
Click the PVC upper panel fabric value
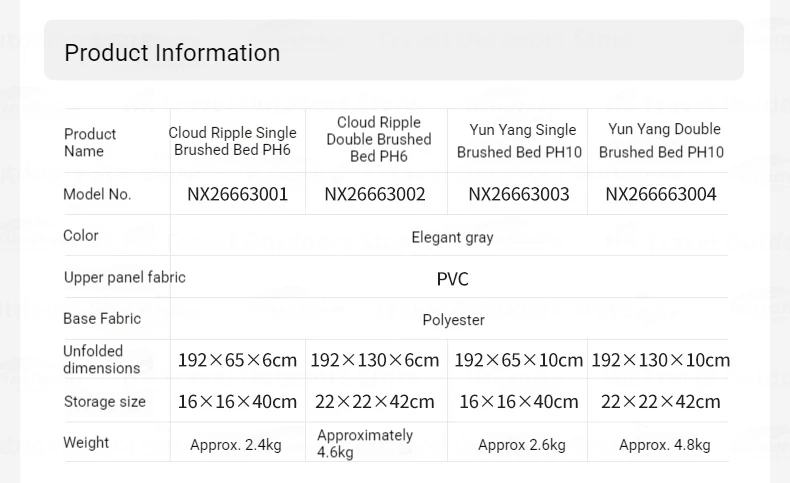pyautogui.click(x=452, y=279)
